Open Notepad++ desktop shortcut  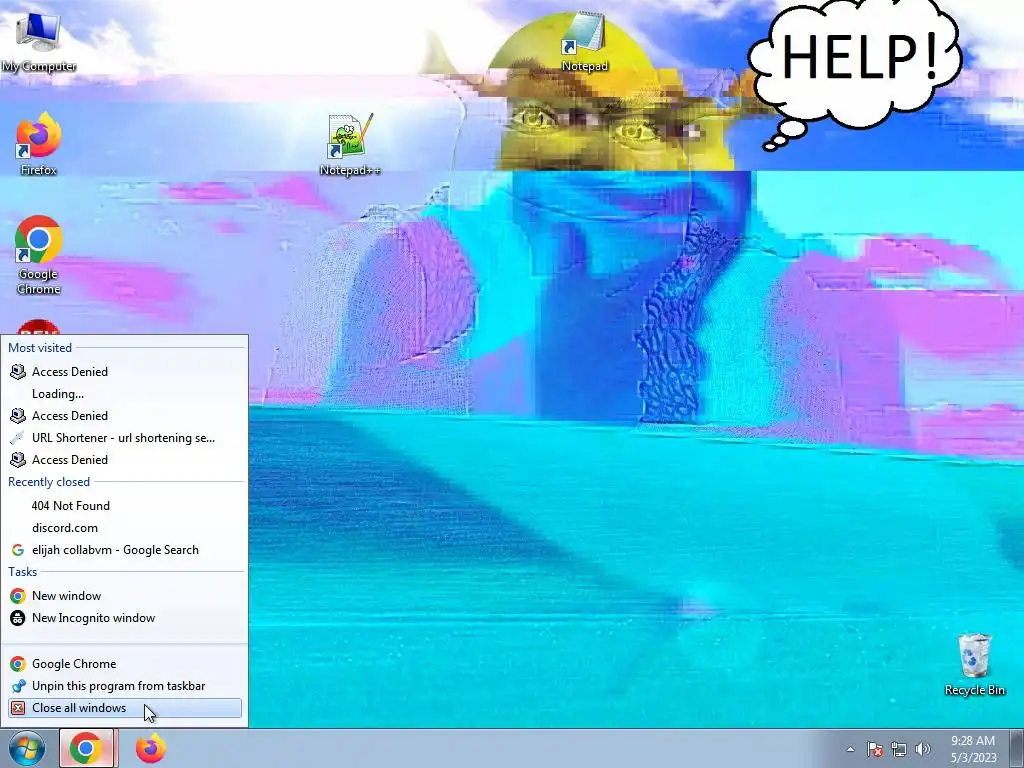click(x=350, y=144)
